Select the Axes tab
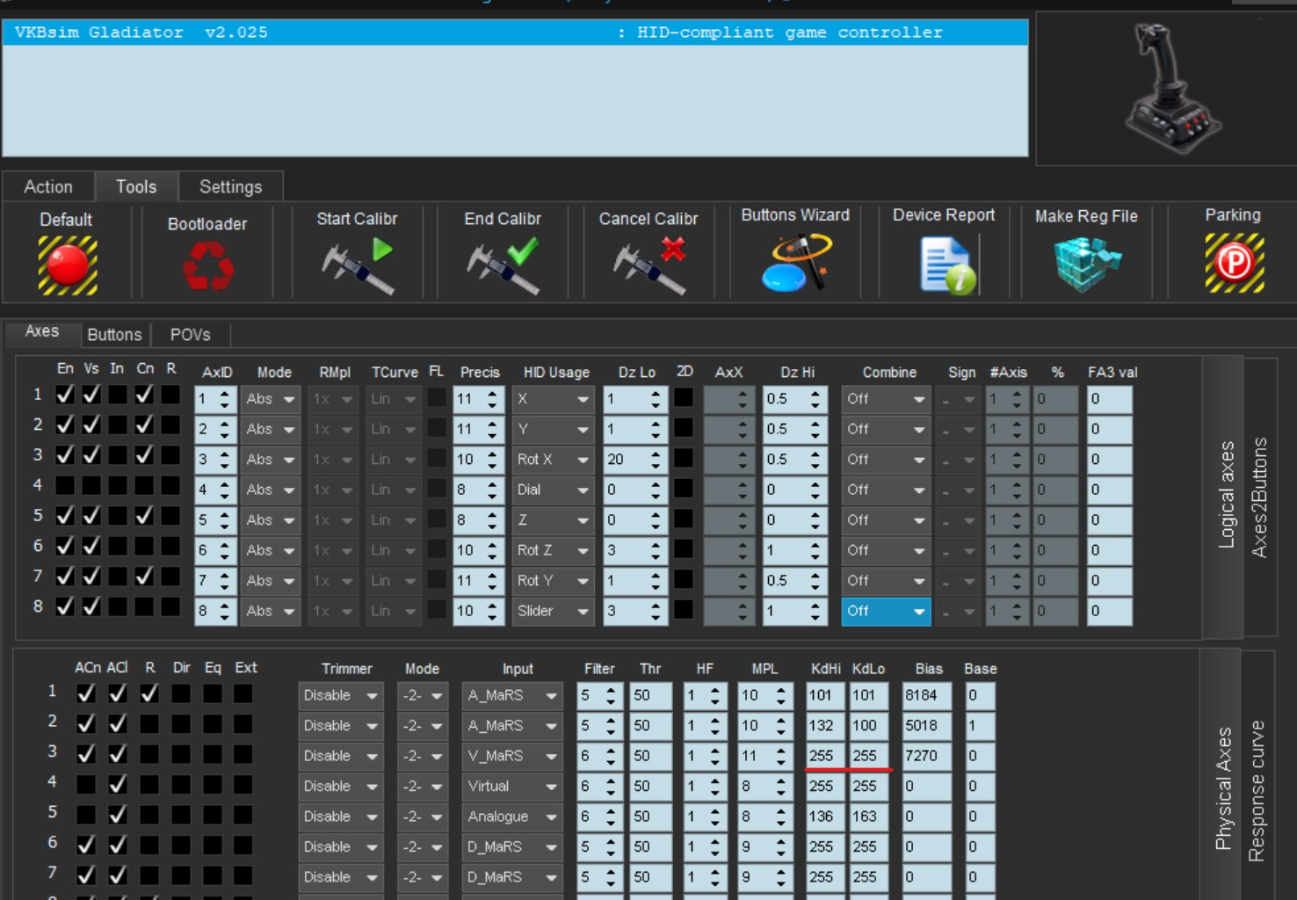The image size is (1297, 900). (x=42, y=332)
